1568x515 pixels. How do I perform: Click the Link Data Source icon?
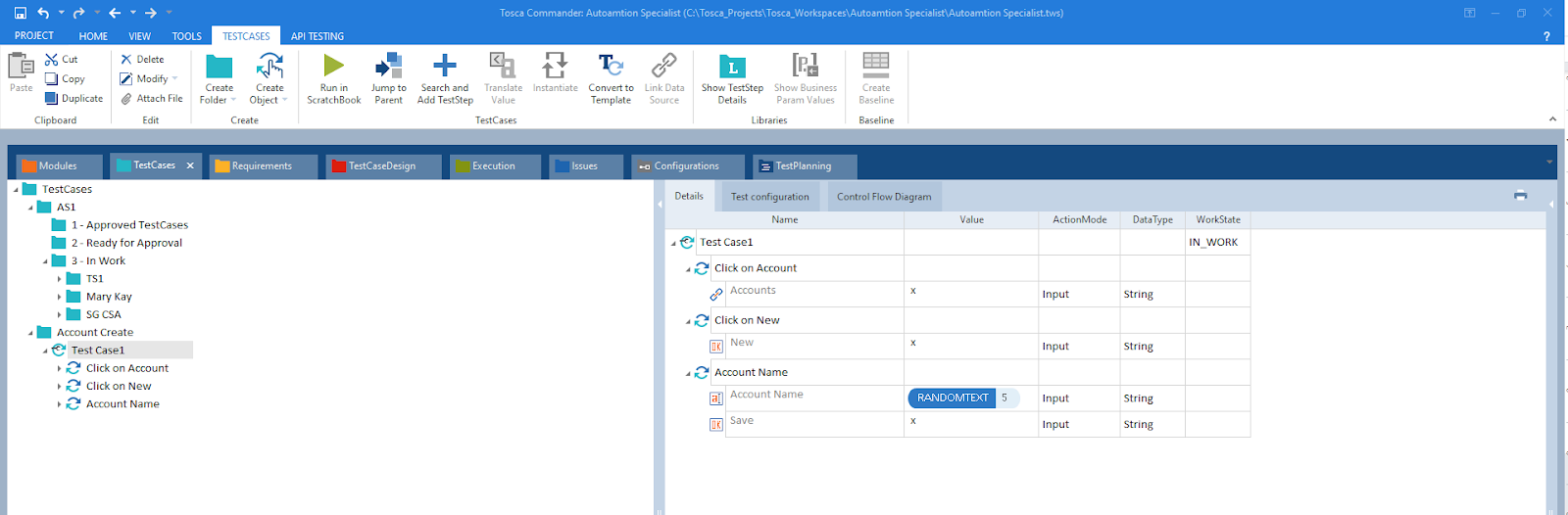coord(663,65)
